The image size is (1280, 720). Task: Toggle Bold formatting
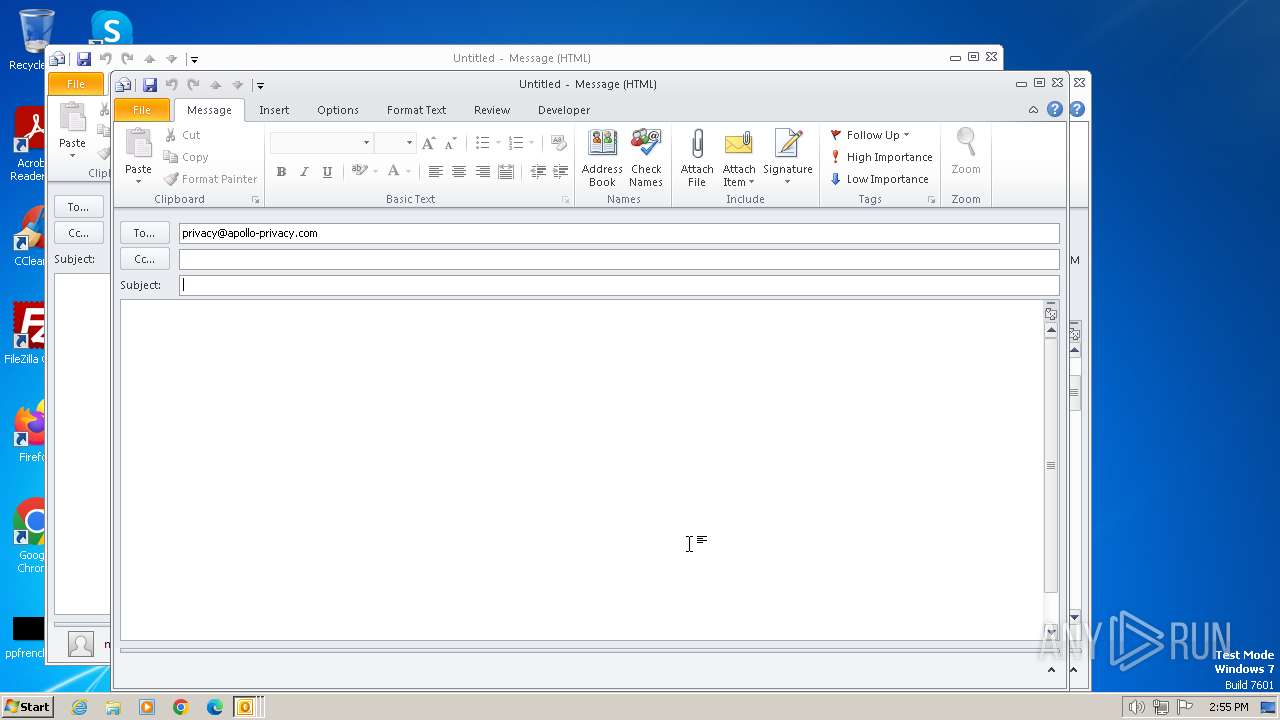point(281,171)
